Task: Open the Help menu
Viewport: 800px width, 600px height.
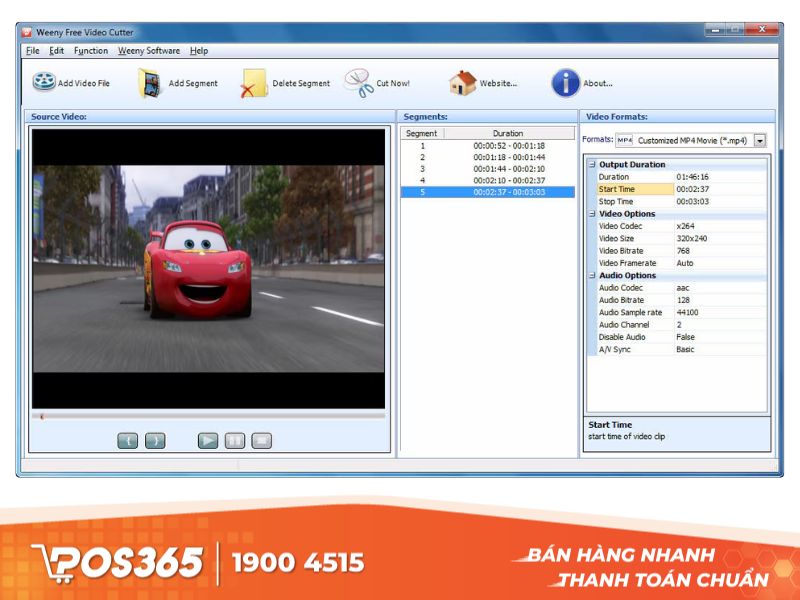Action: click(199, 51)
